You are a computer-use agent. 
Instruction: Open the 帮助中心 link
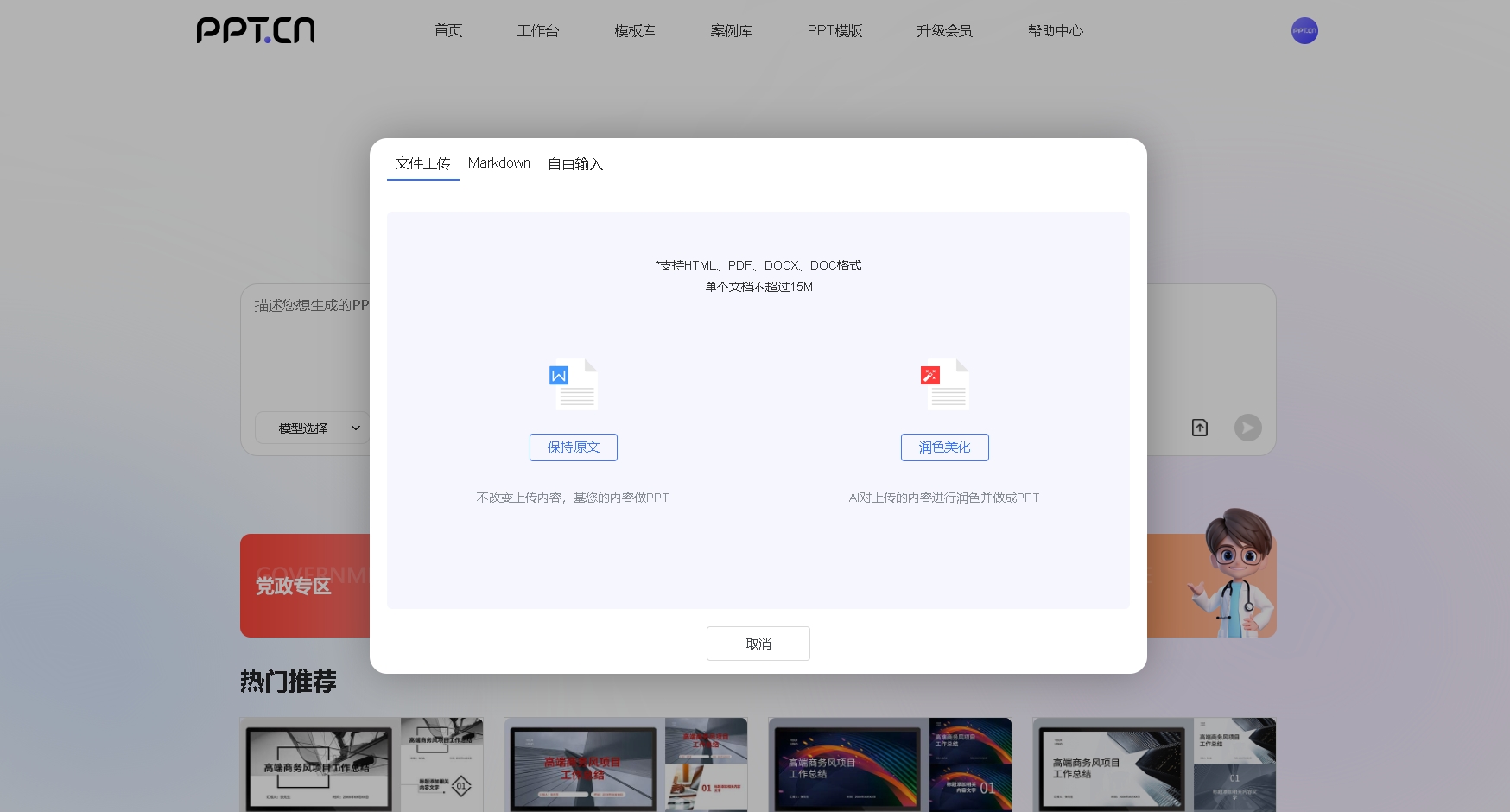point(1055,31)
